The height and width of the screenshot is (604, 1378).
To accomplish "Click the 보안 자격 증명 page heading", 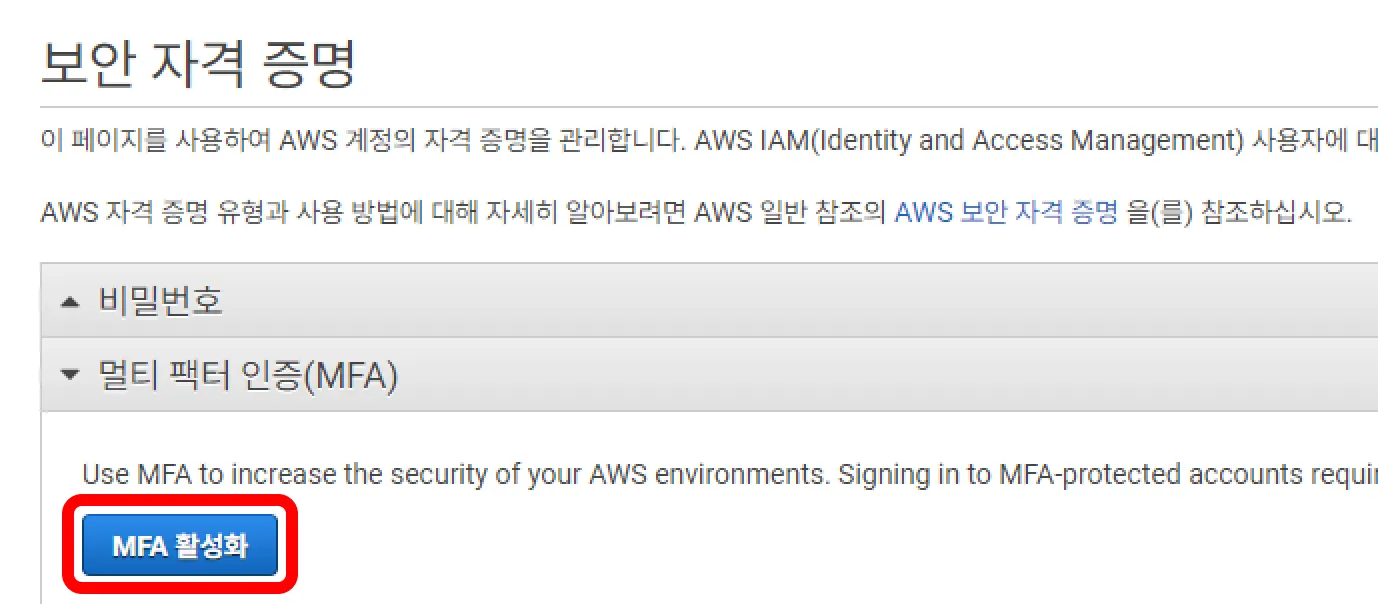I will [198, 65].
